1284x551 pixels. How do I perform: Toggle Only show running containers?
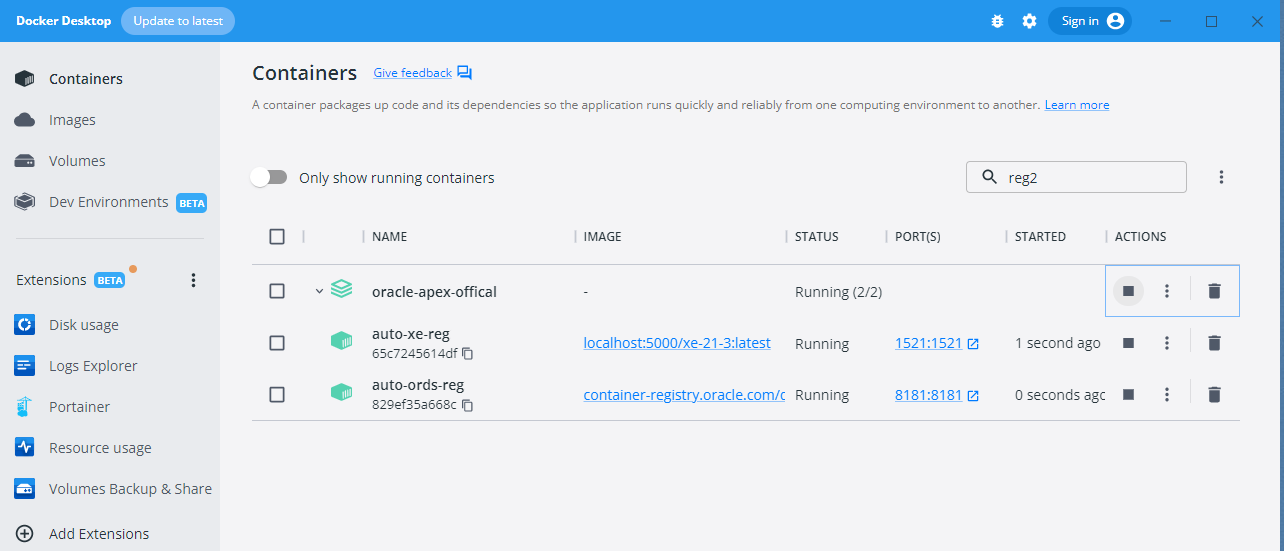[269, 177]
